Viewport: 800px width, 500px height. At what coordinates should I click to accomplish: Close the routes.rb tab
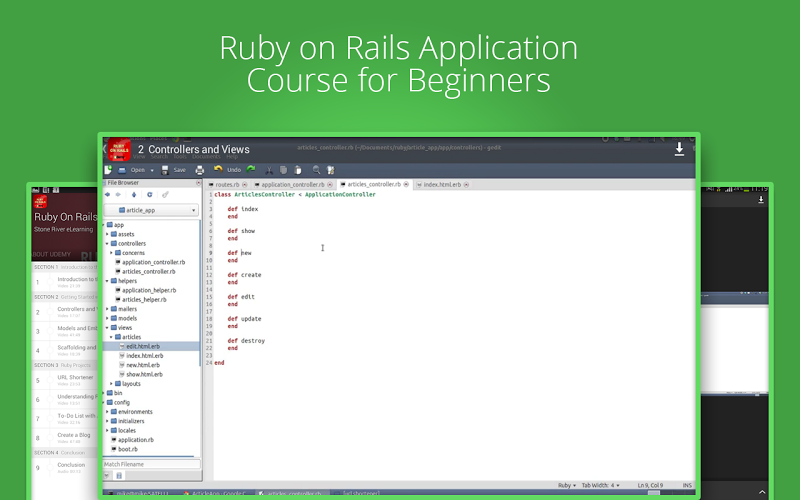244,185
